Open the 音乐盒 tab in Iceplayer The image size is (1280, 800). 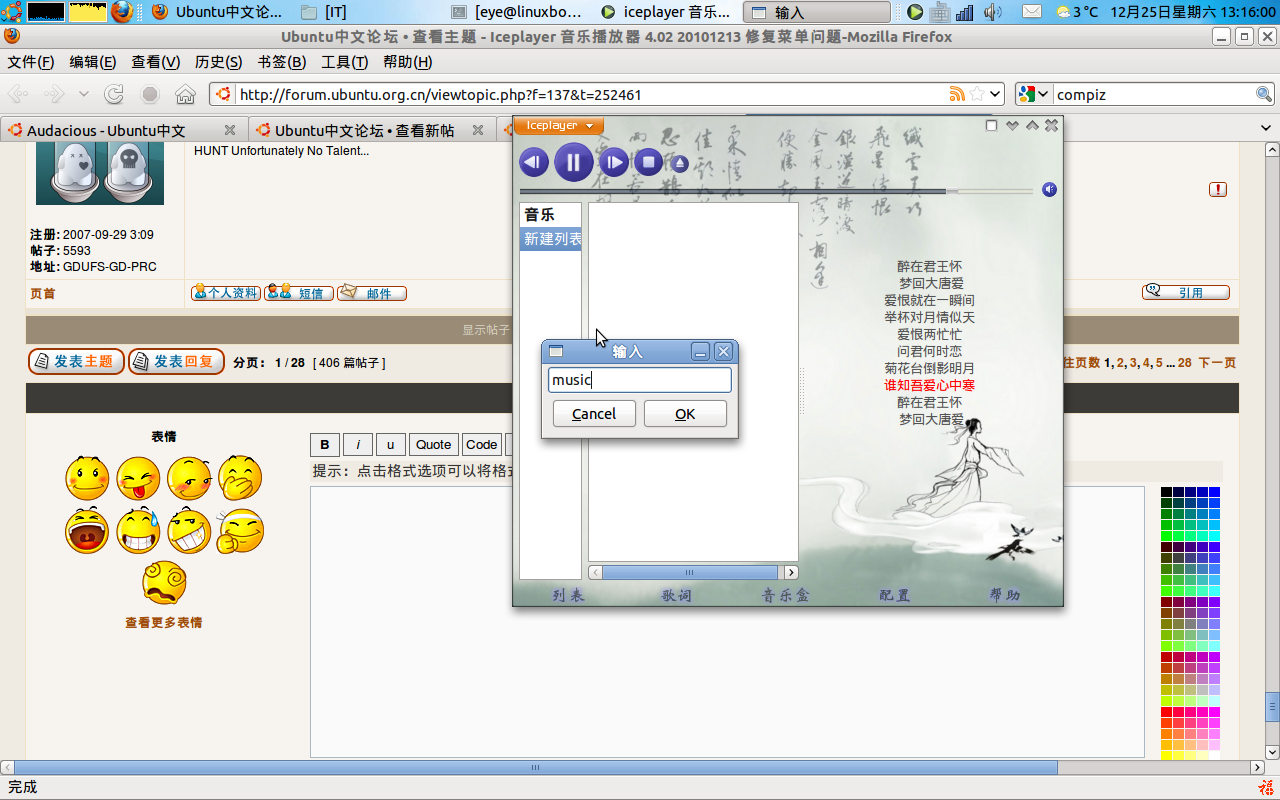(x=787, y=595)
